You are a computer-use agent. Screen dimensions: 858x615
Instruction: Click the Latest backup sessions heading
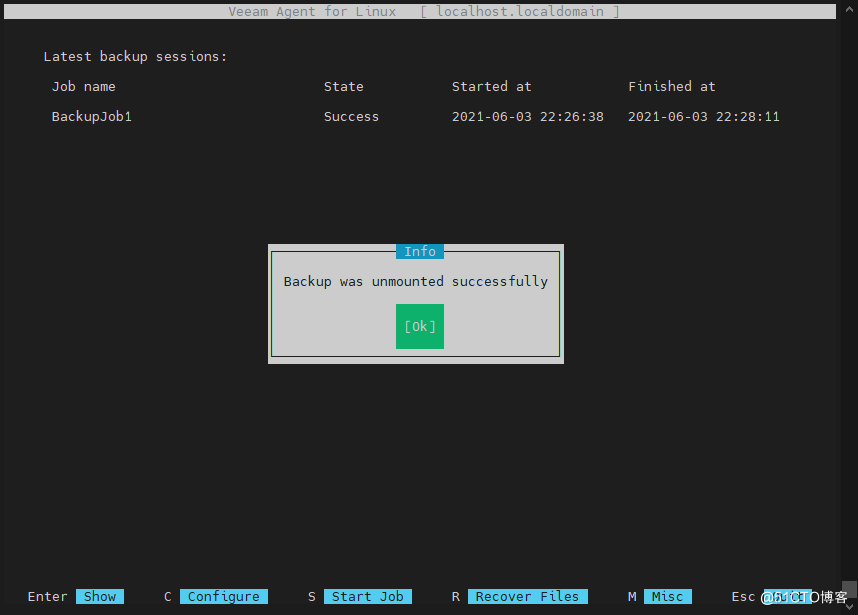[x=135, y=56]
